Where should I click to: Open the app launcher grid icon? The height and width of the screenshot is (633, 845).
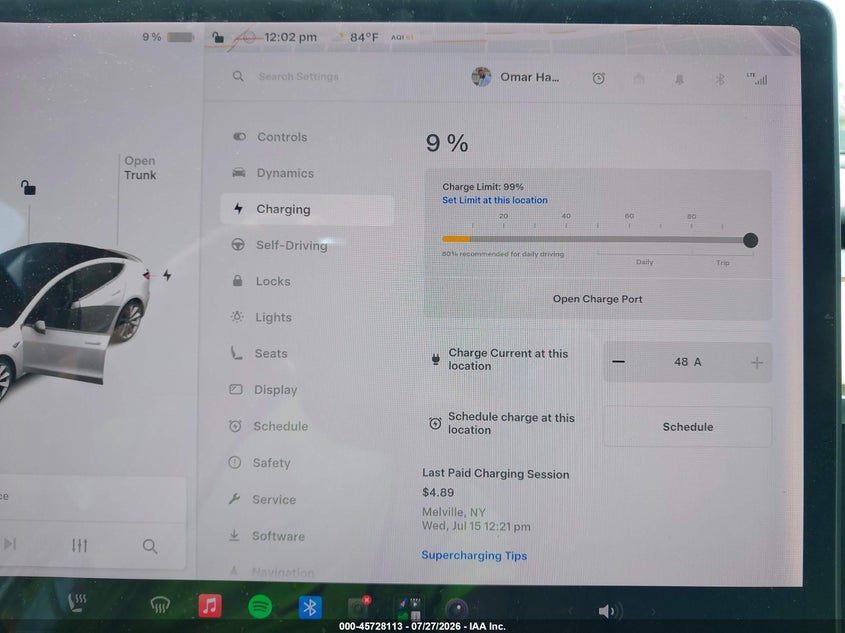click(409, 609)
